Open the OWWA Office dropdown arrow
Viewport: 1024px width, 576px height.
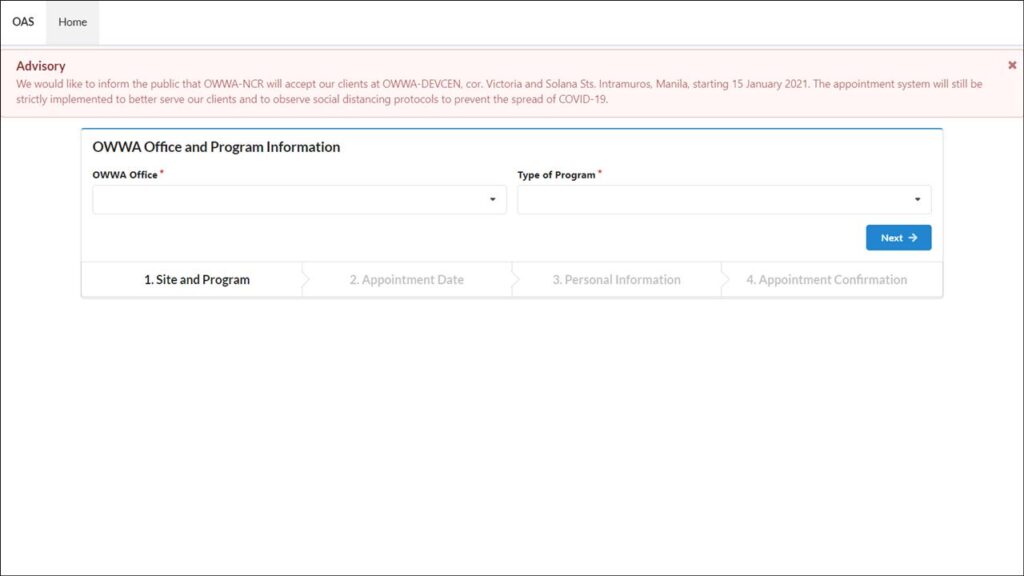click(x=492, y=199)
